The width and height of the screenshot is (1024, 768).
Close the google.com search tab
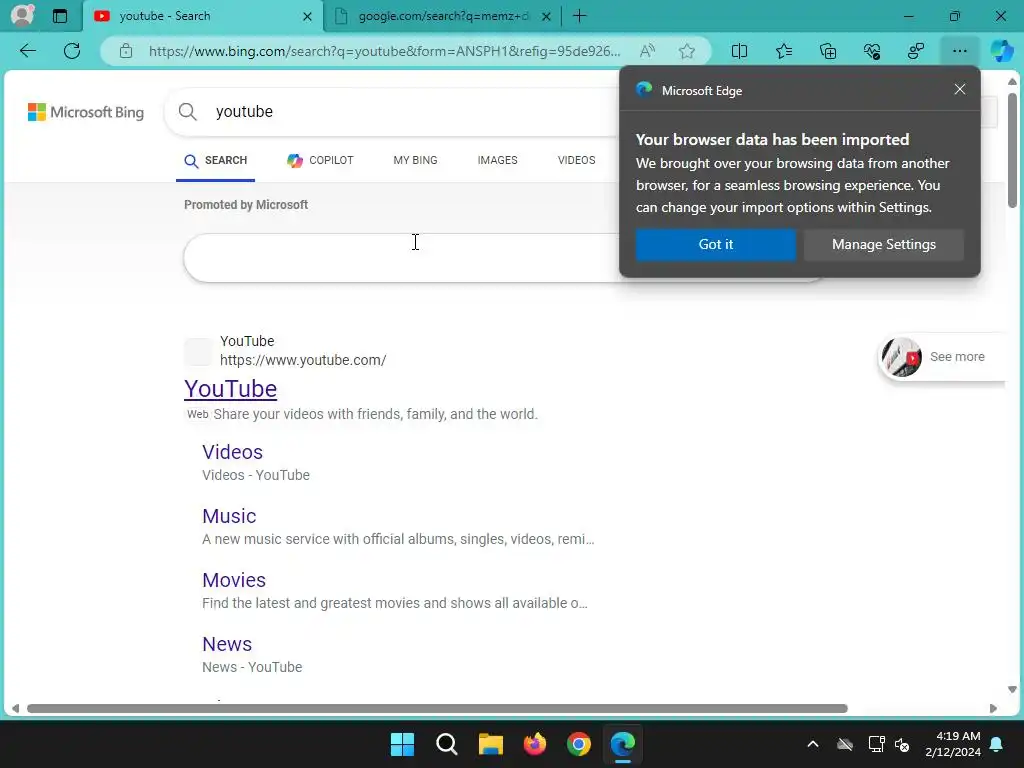click(547, 16)
